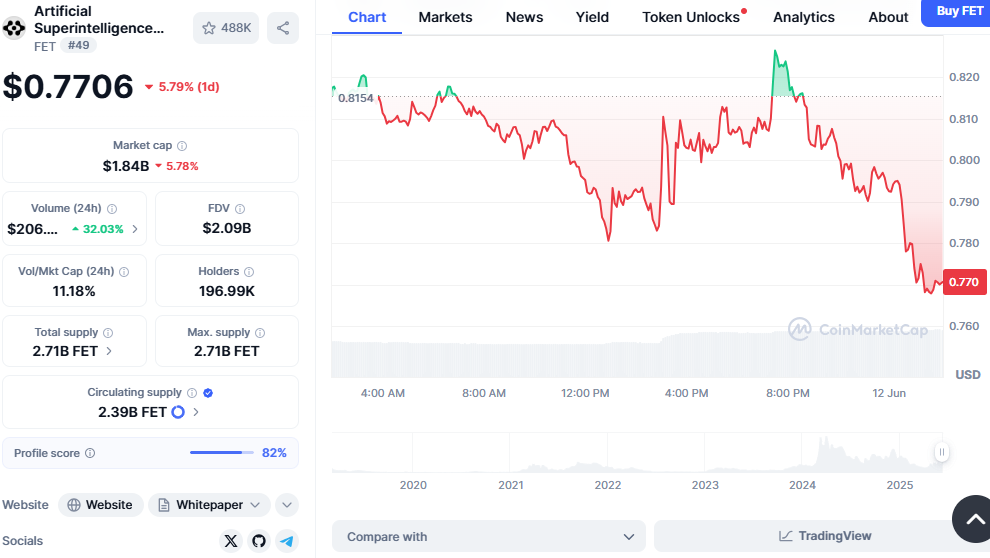Expand Circulating supply details chevron
Screen dimensions: 990x558
(x=196, y=412)
